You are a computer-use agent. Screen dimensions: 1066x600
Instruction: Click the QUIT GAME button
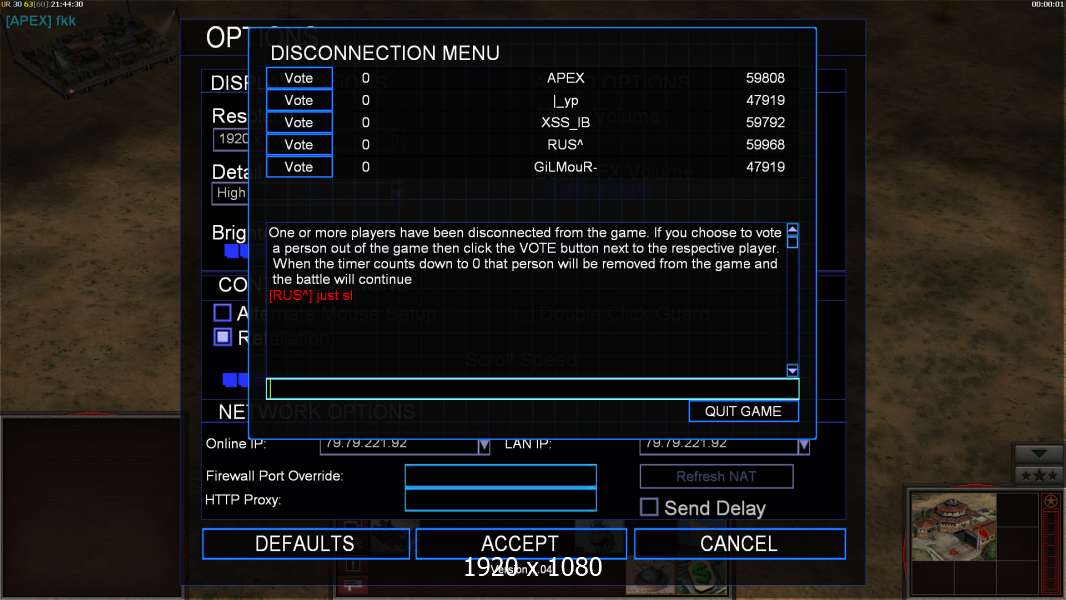(x=743, y=411)
